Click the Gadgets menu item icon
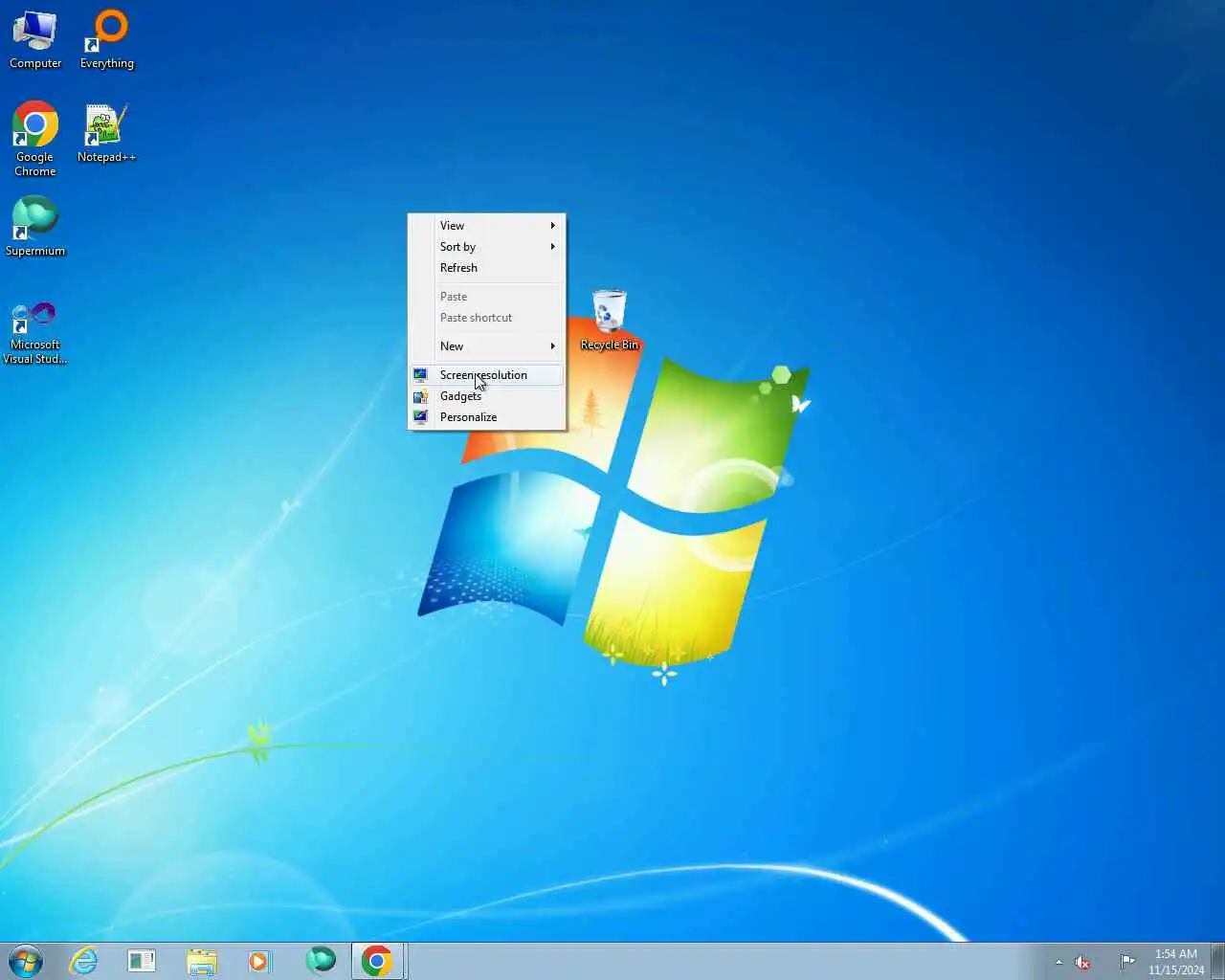1225x980 pixels. (x=420, y=396)
